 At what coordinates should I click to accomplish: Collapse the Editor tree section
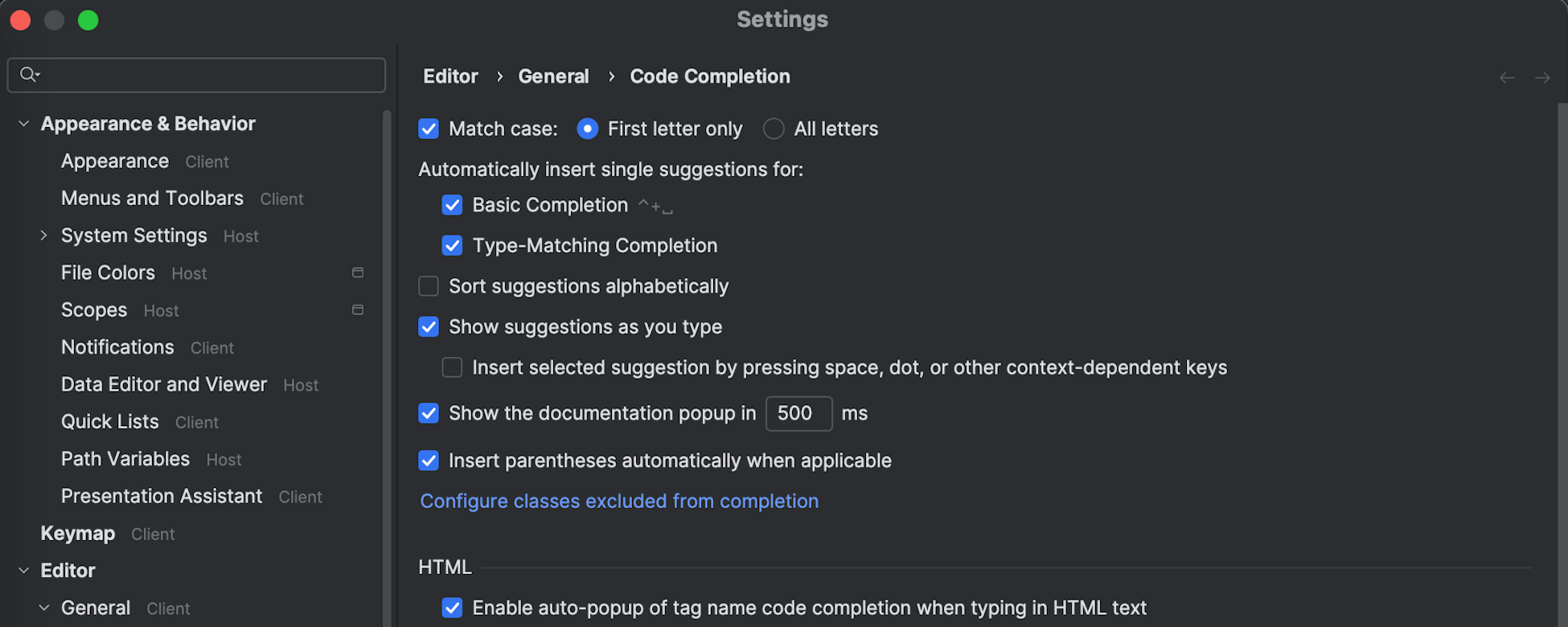24,571
